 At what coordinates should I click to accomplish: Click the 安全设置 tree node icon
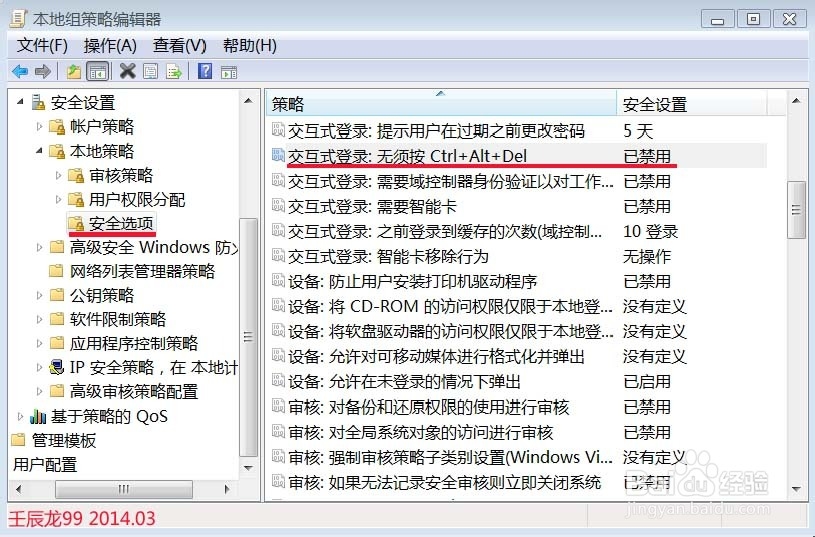click(x=38, y=102)
